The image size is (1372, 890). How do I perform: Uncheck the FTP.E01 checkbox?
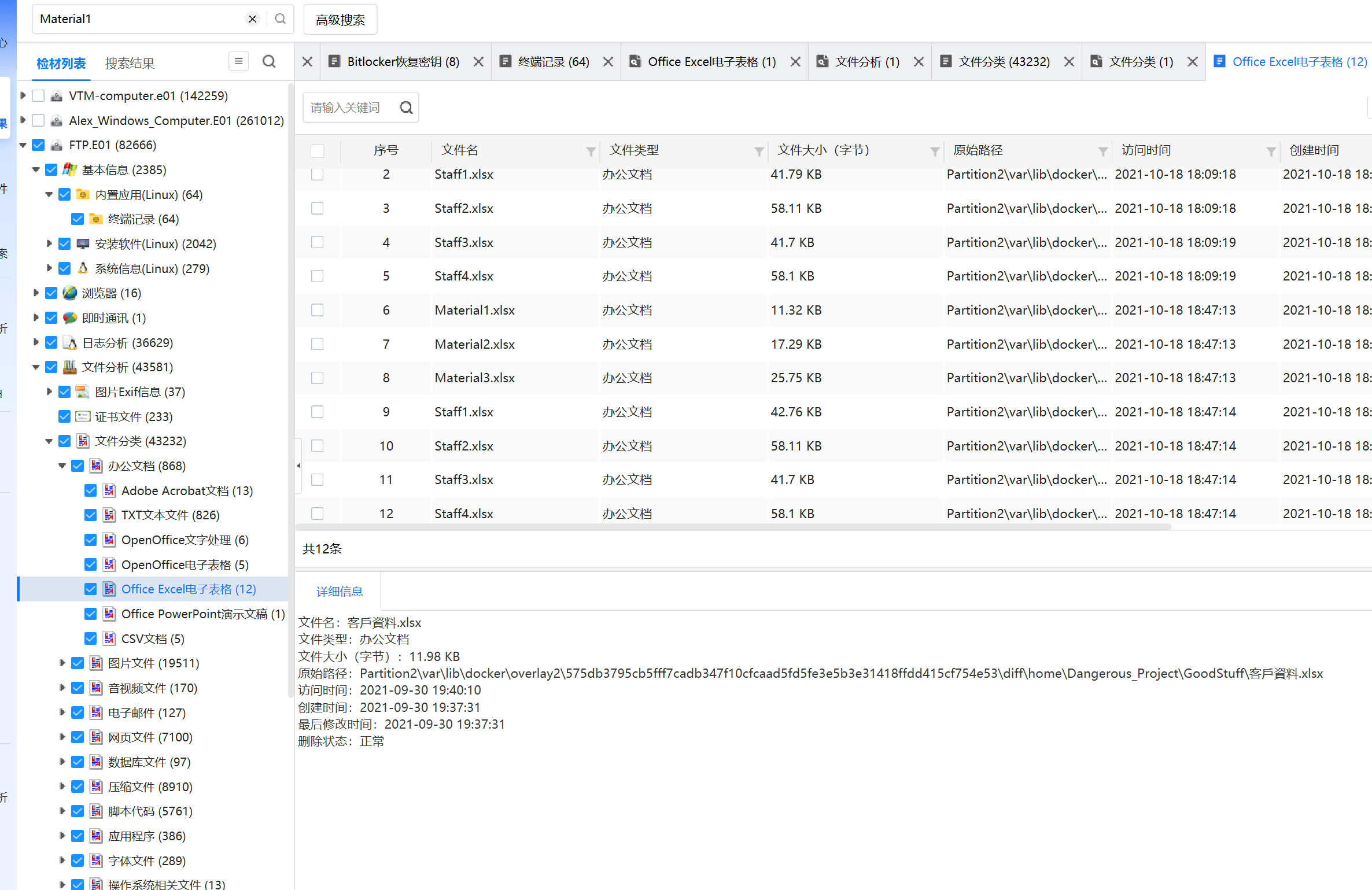(38, 145)
